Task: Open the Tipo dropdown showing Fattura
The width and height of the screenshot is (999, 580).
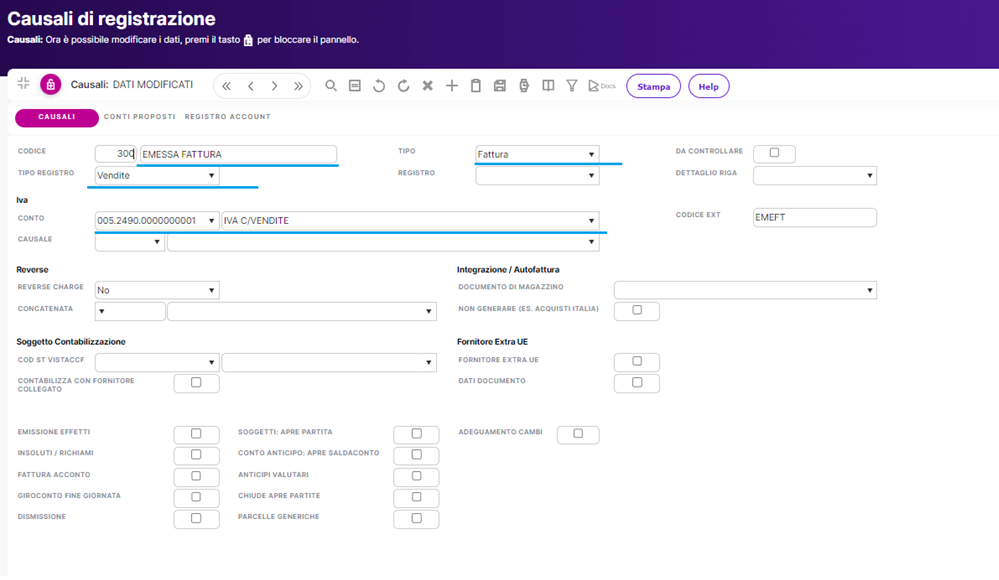Action: [537, 154]
